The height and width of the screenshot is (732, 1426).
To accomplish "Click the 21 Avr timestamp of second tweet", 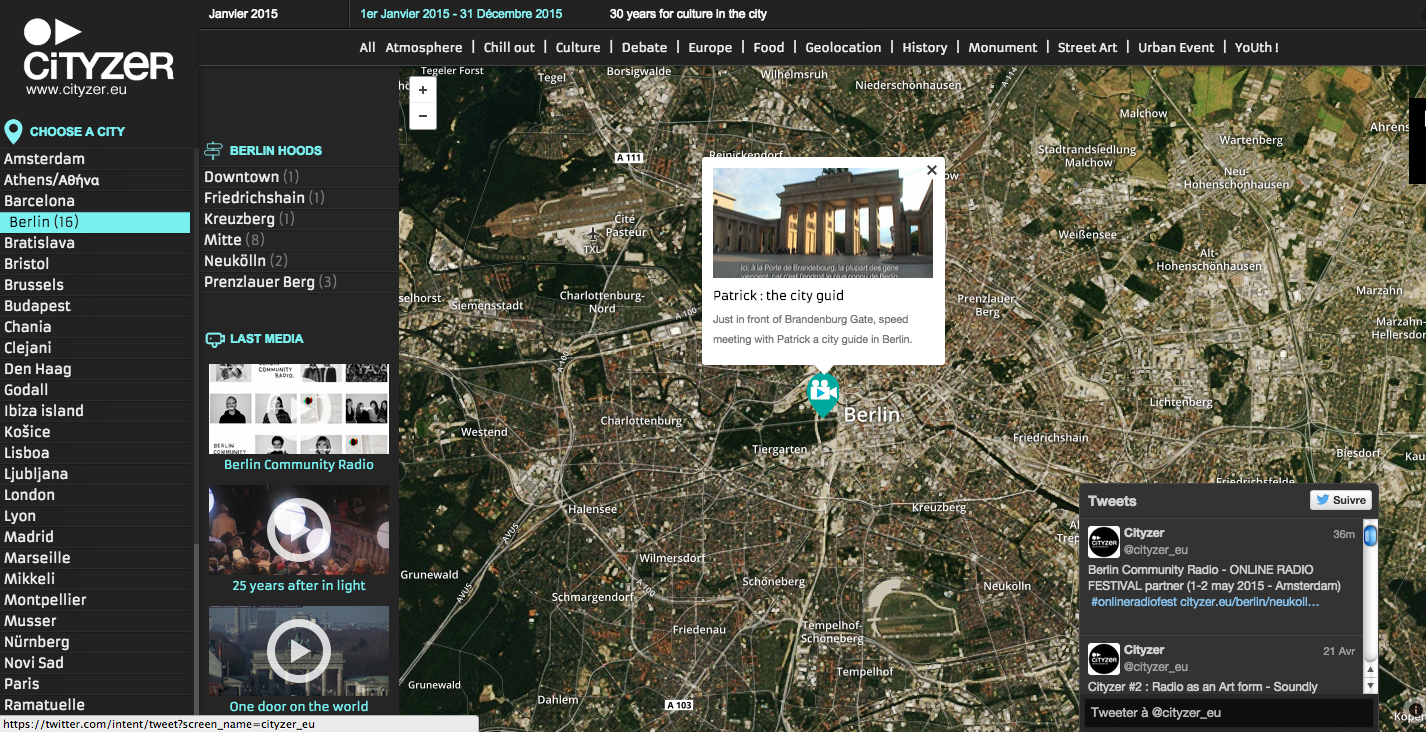I will tap(1339, 651).
